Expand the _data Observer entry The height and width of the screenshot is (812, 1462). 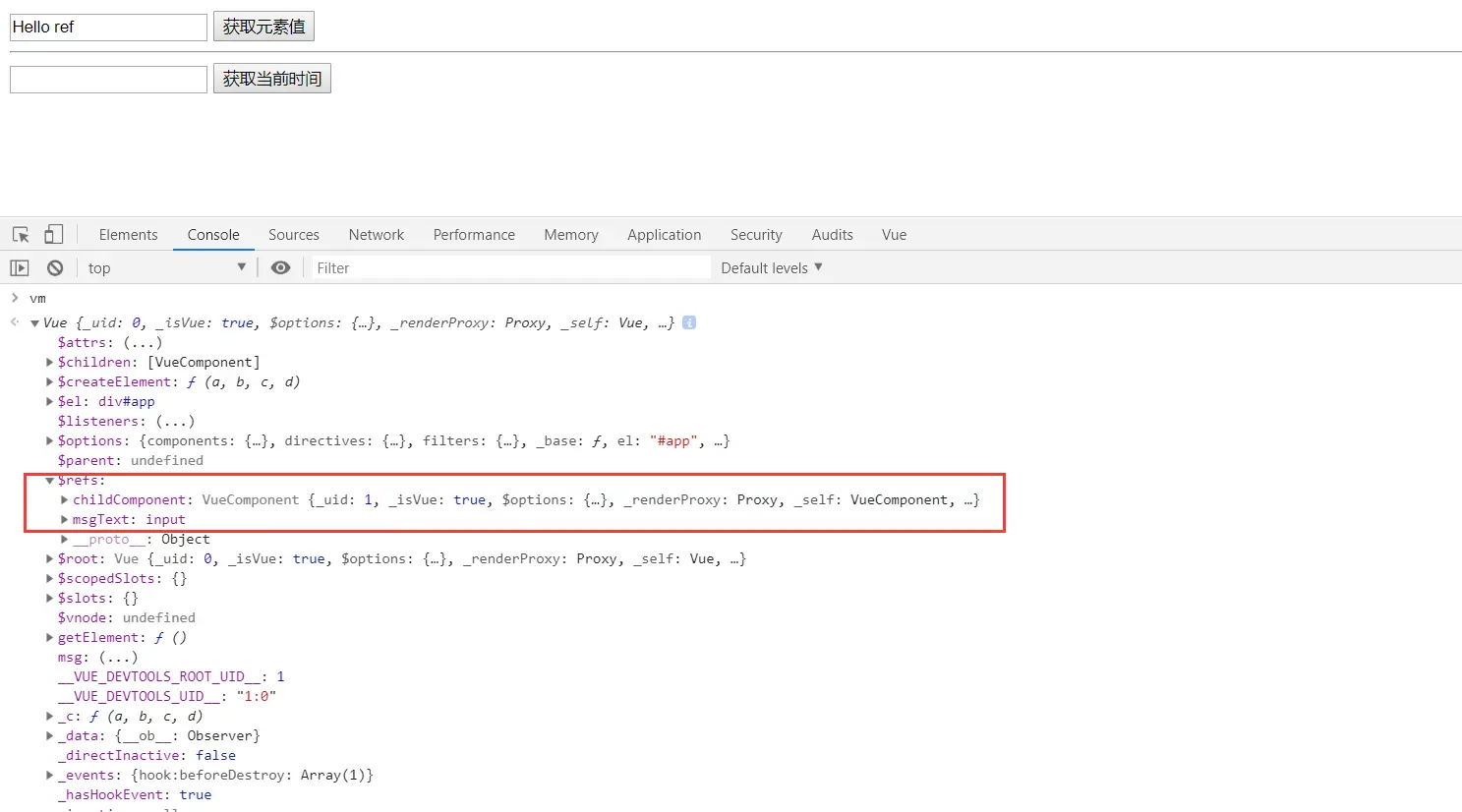point(50,735)
